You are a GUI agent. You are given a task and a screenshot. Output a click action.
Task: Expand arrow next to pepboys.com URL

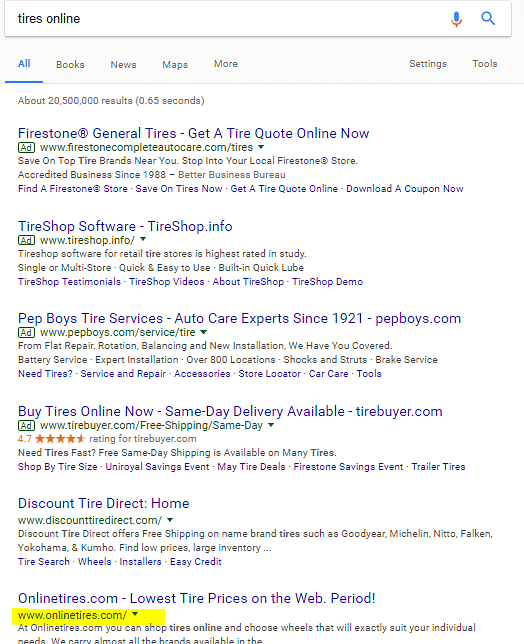pos(204,332)
